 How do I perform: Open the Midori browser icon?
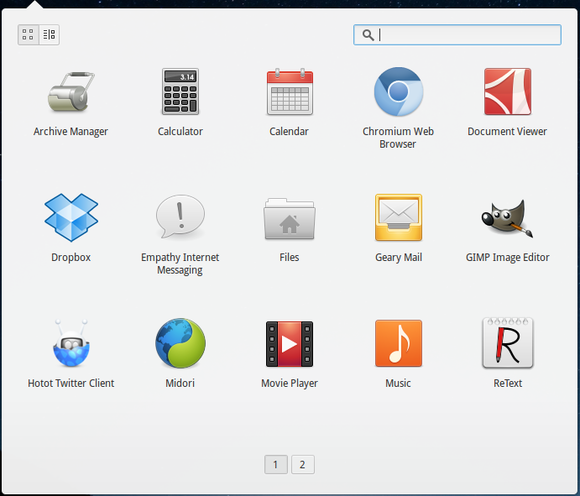coord(180,343)
